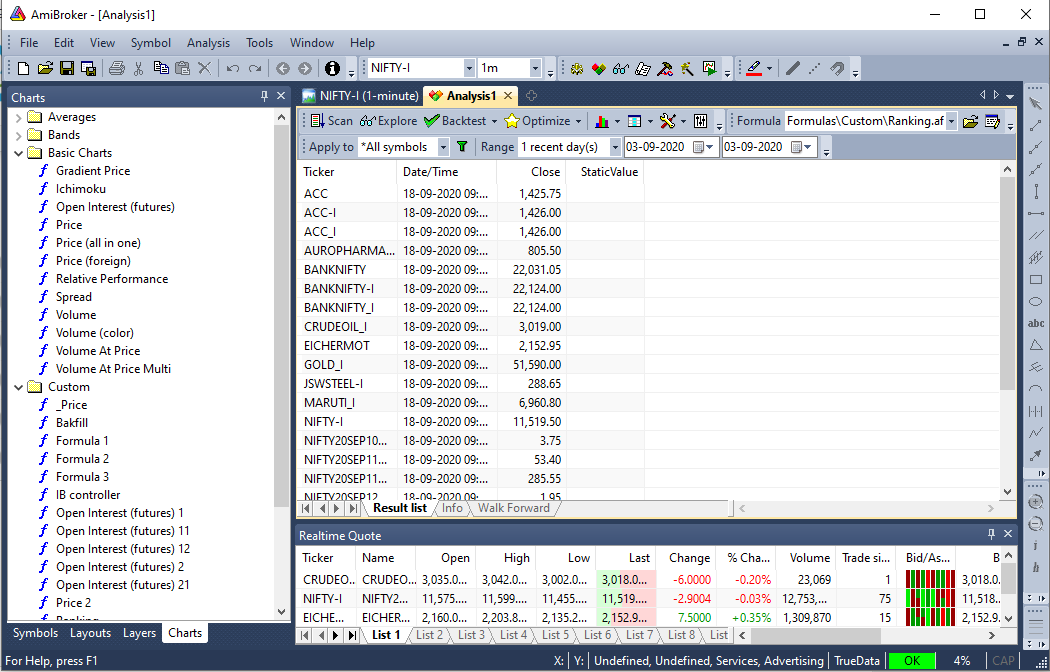Expand the Bands folder

(x=18, y=135)
